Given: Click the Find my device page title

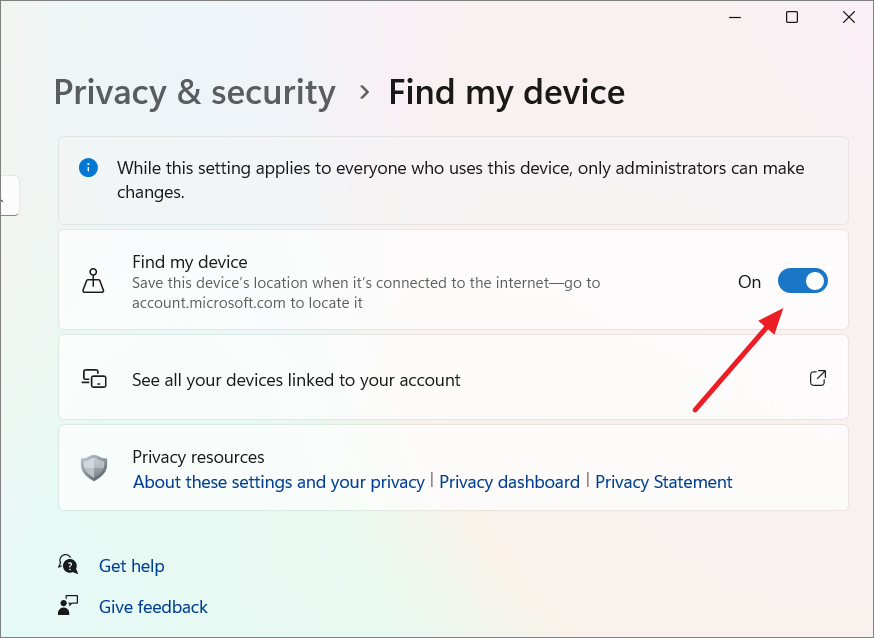Looking at the screenshot, I should [x=507, y=92].
